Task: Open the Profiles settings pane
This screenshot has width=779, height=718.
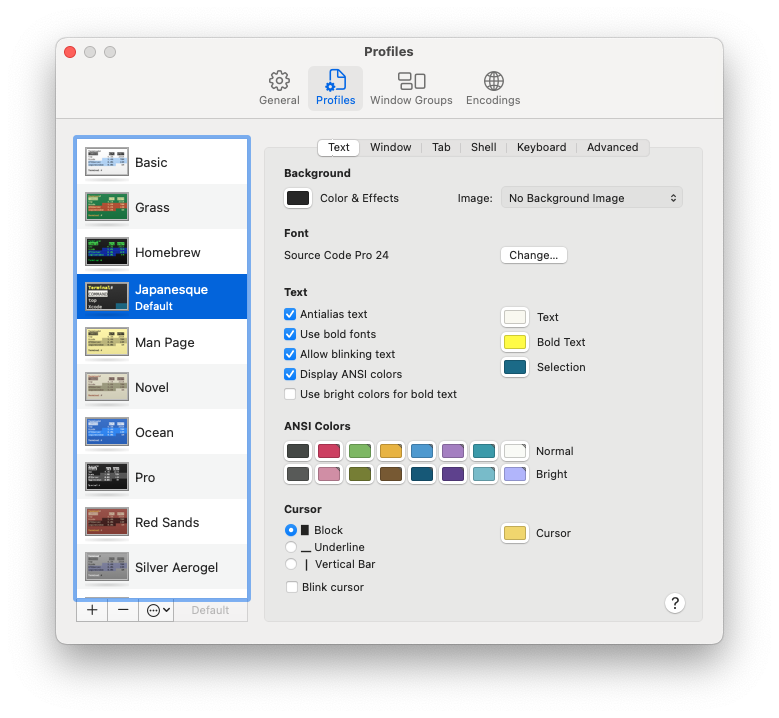Action: [335, 88]
